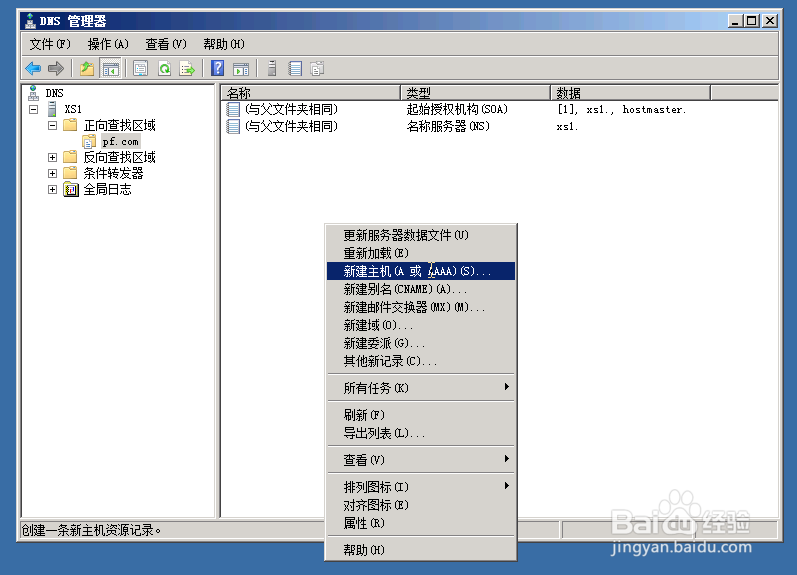This screenshot has height=575, width=797.
Task: Choose 新建别名(CNAME) from context menu
Action: 421,289
